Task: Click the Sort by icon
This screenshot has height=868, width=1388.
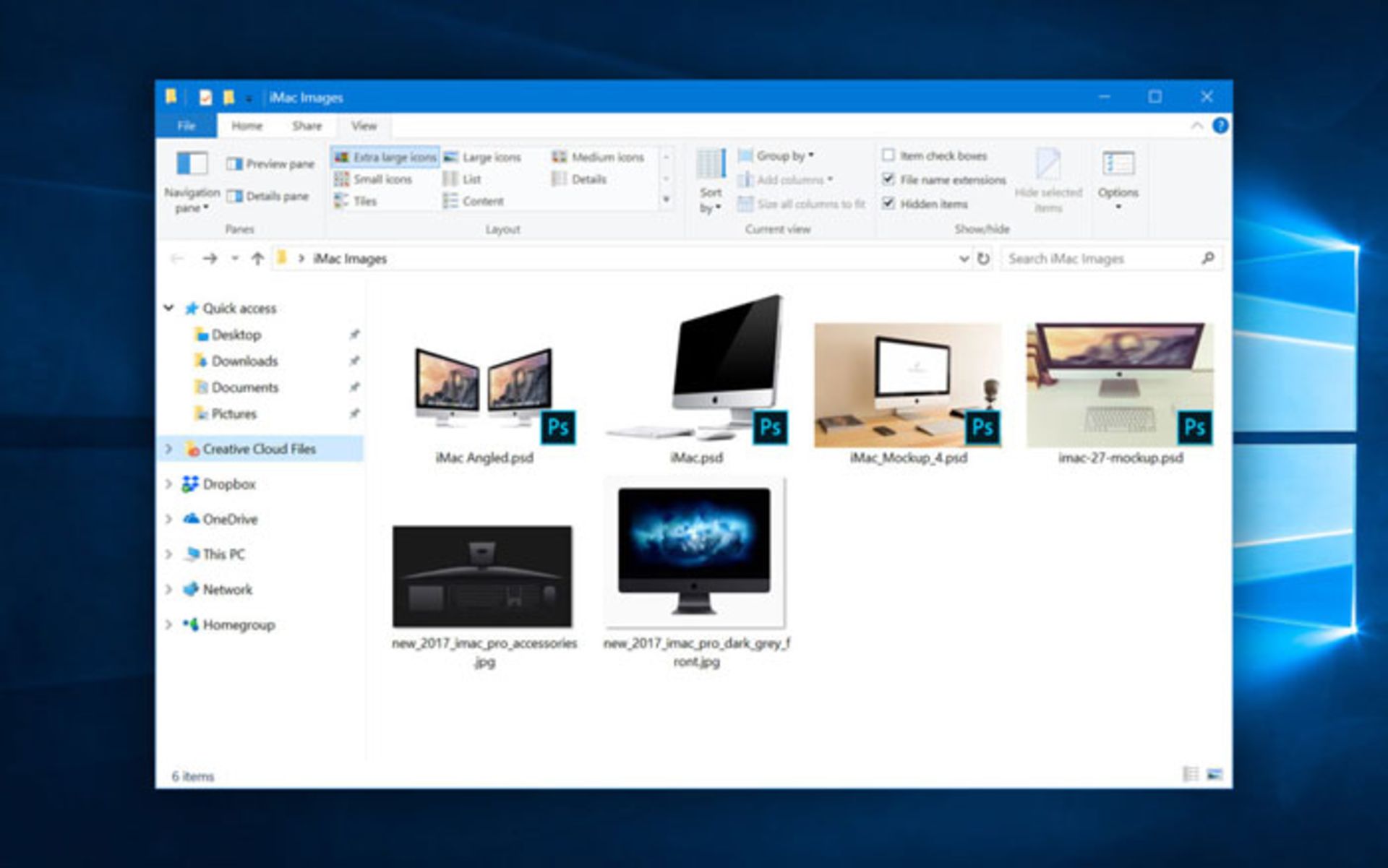Action: (x=711, y=166)
